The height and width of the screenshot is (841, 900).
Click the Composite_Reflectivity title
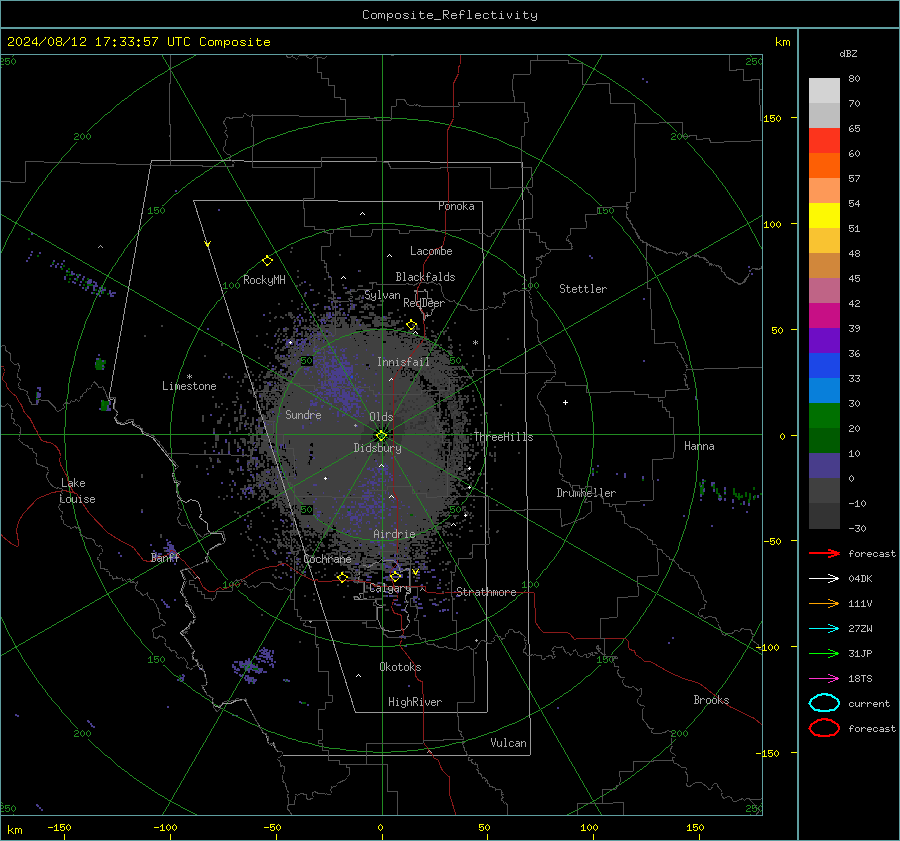pos(450,15)
